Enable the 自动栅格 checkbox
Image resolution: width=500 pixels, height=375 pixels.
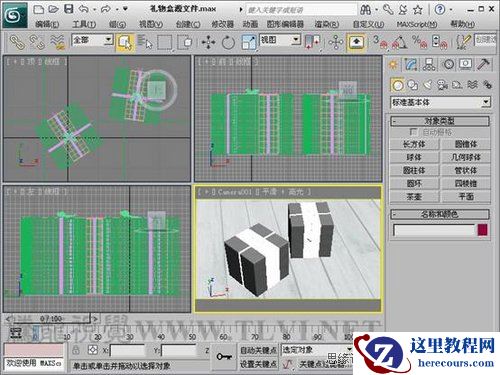(x=413, y=132)
